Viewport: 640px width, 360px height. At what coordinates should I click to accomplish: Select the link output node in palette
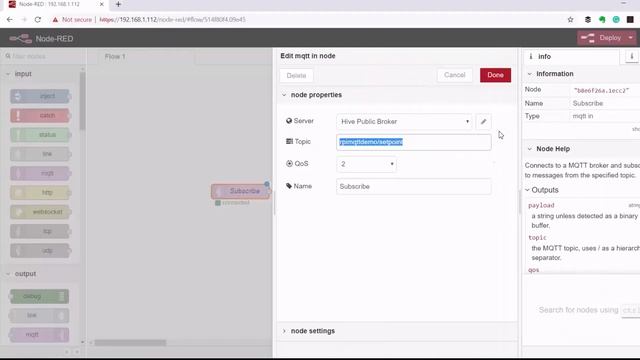point(39,316)
